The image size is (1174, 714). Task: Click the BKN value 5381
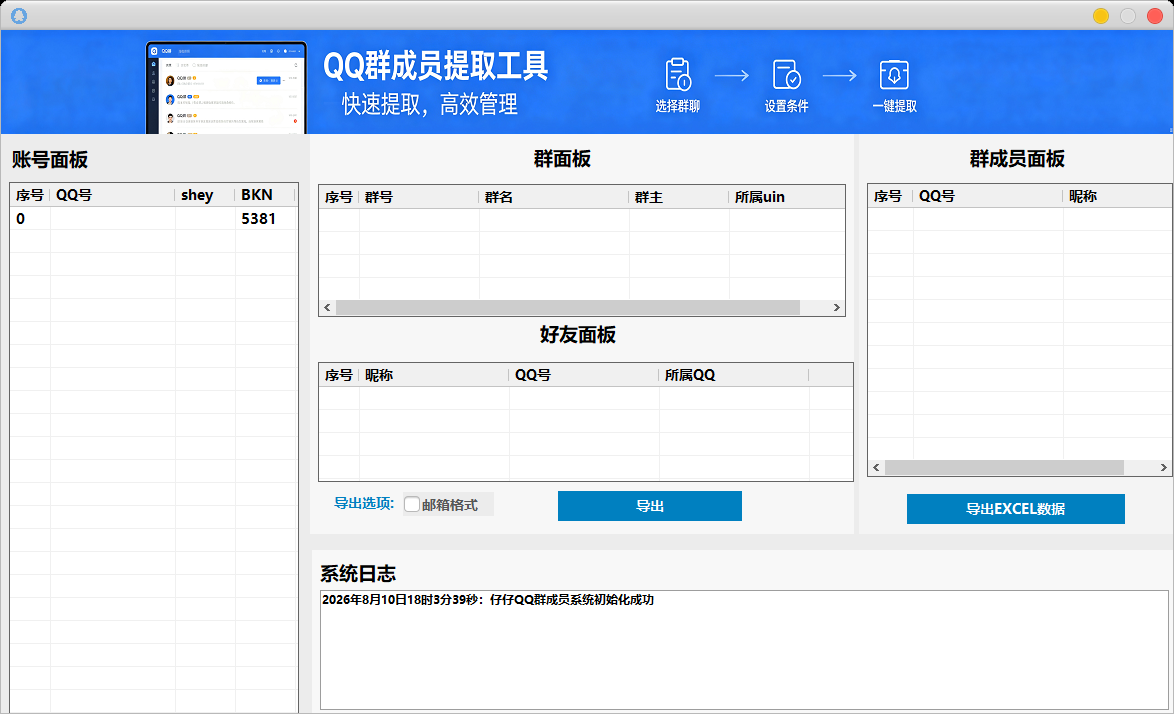(x=258, y=219)
